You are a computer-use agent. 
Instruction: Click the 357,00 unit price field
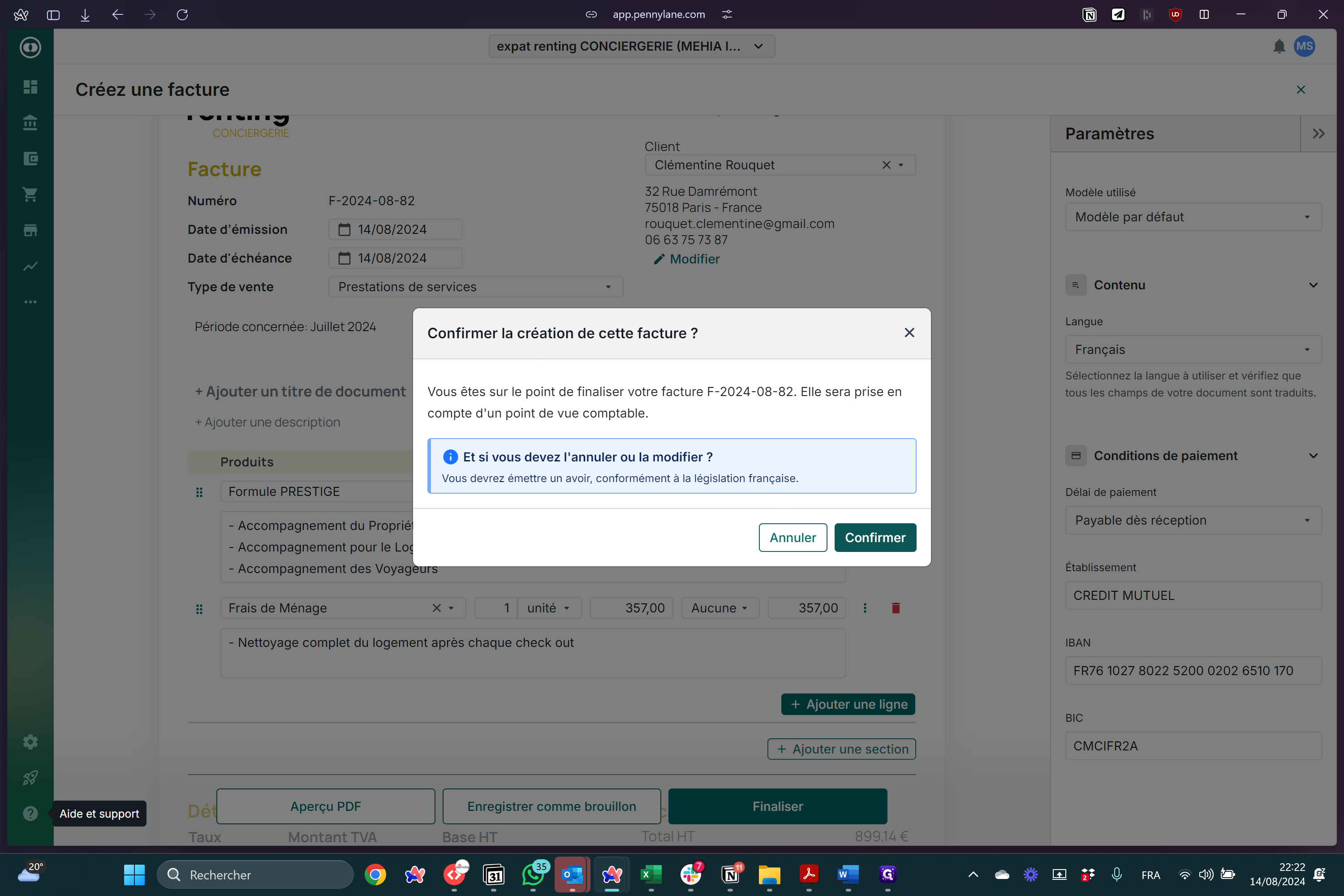coord(631,608)
